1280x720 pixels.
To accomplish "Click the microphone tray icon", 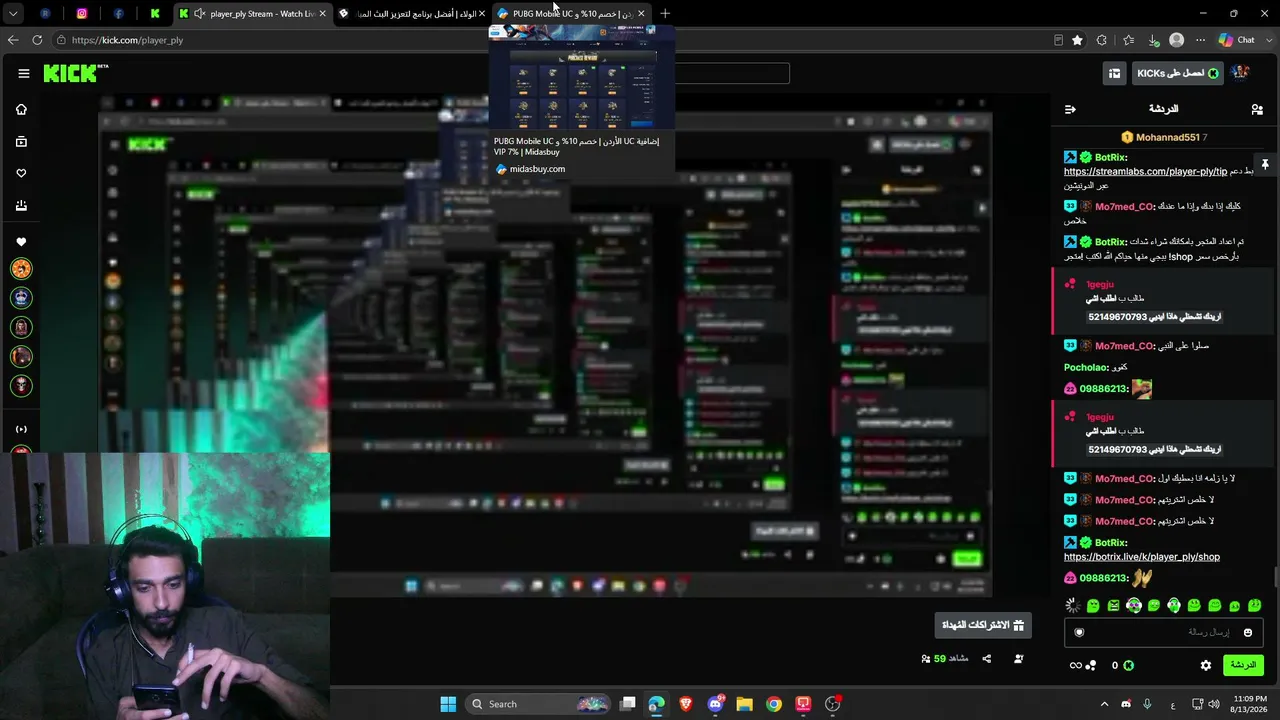I will (x=1147, y=704).
